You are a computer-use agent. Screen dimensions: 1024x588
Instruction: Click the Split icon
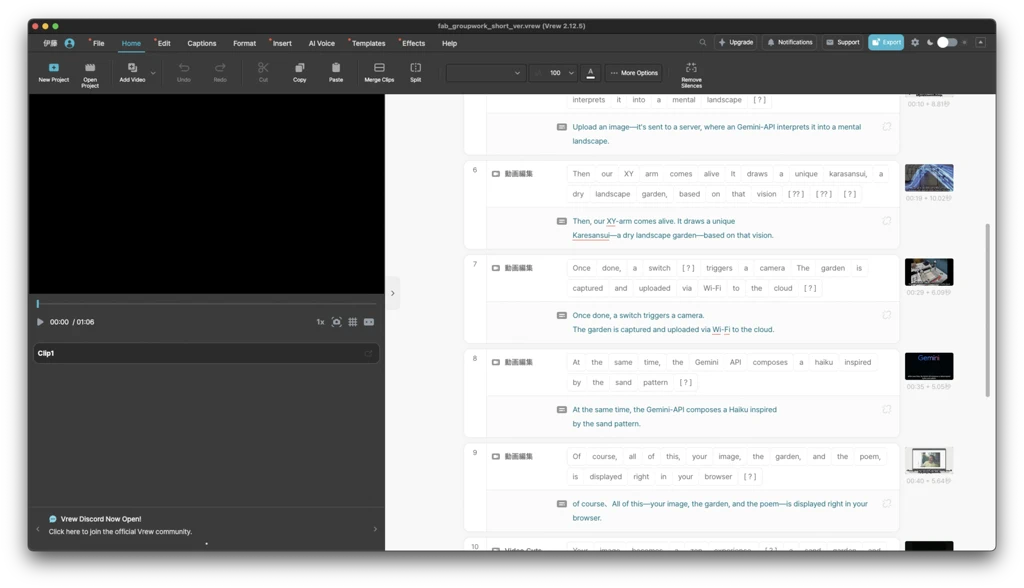click(415, 67)
